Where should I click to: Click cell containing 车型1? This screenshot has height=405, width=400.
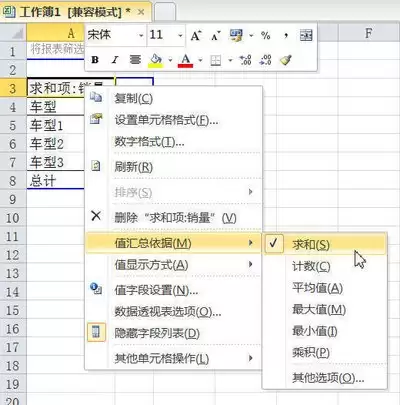[x=55, y=125]
